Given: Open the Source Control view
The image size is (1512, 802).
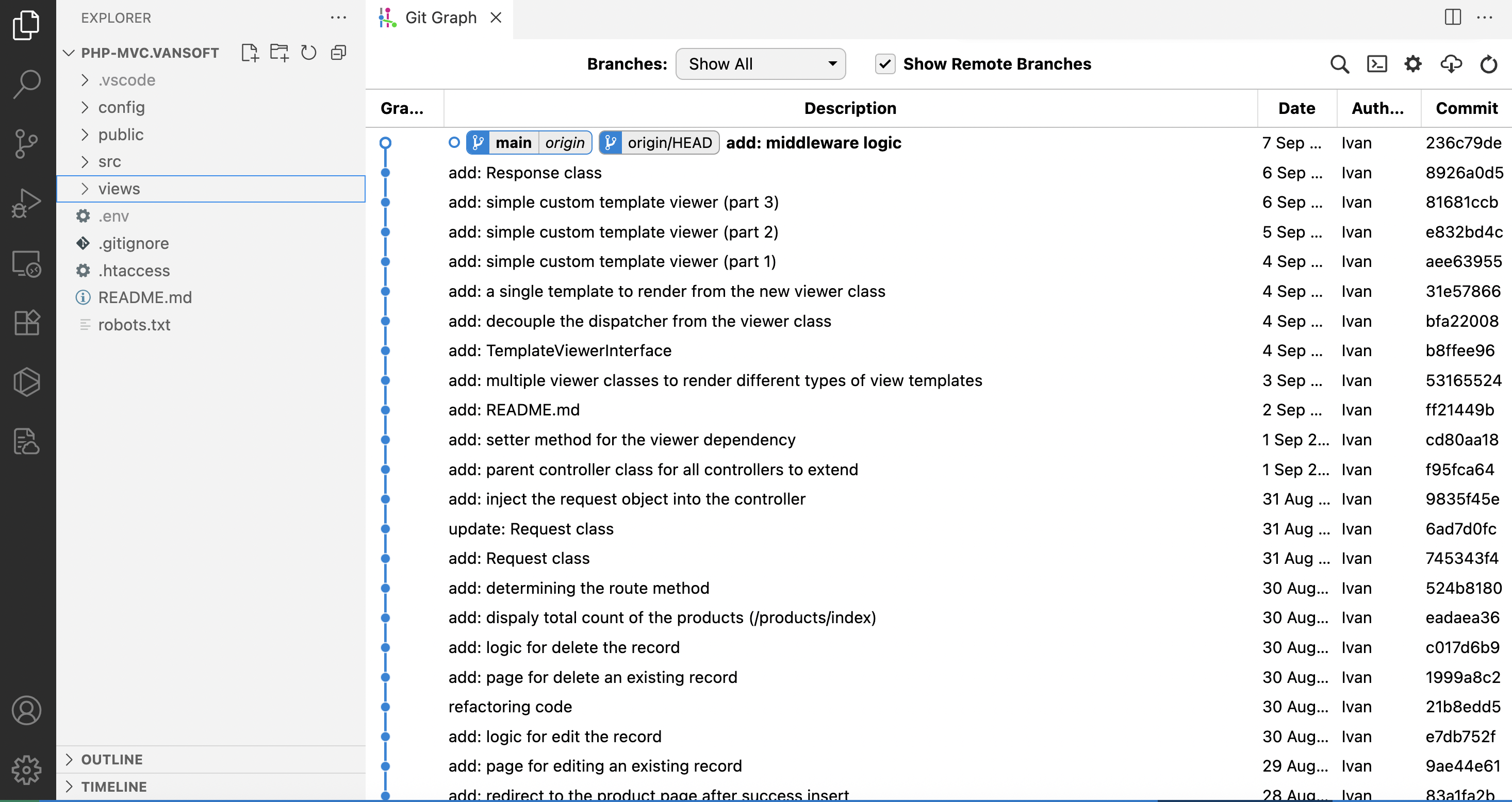Looking at the screenshot, I should (x=26, y=143).
